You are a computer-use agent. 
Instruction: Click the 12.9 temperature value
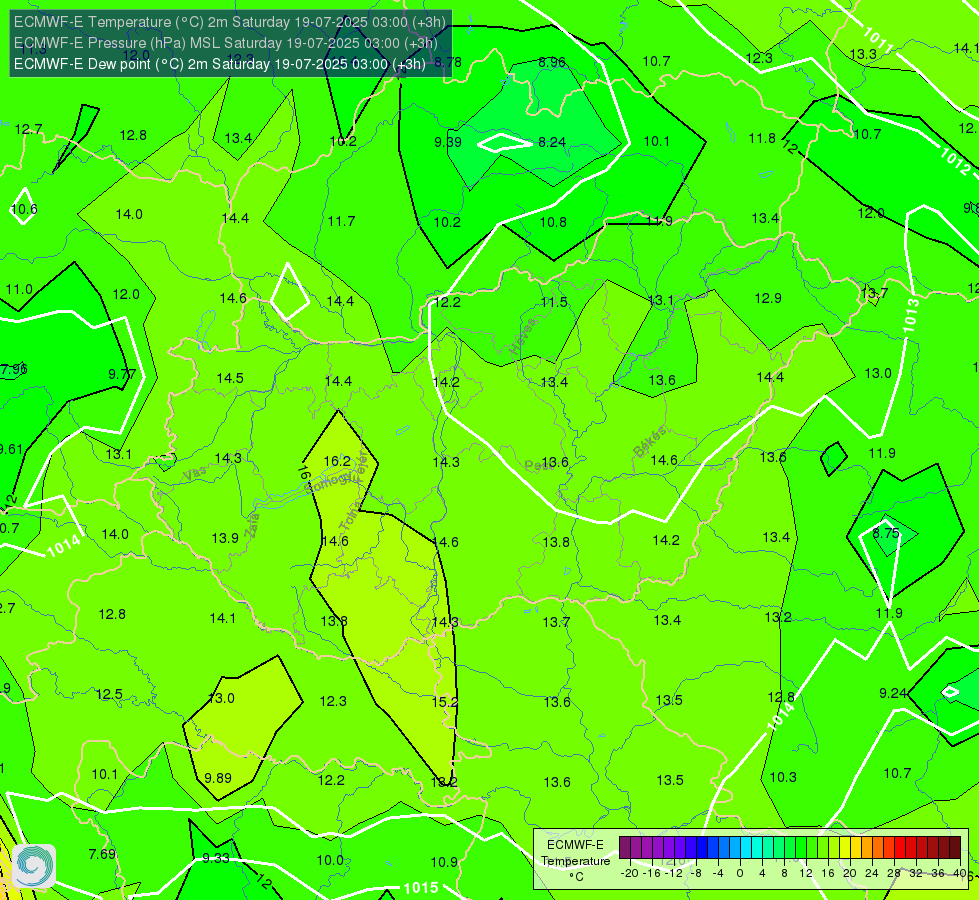[768, 299]
